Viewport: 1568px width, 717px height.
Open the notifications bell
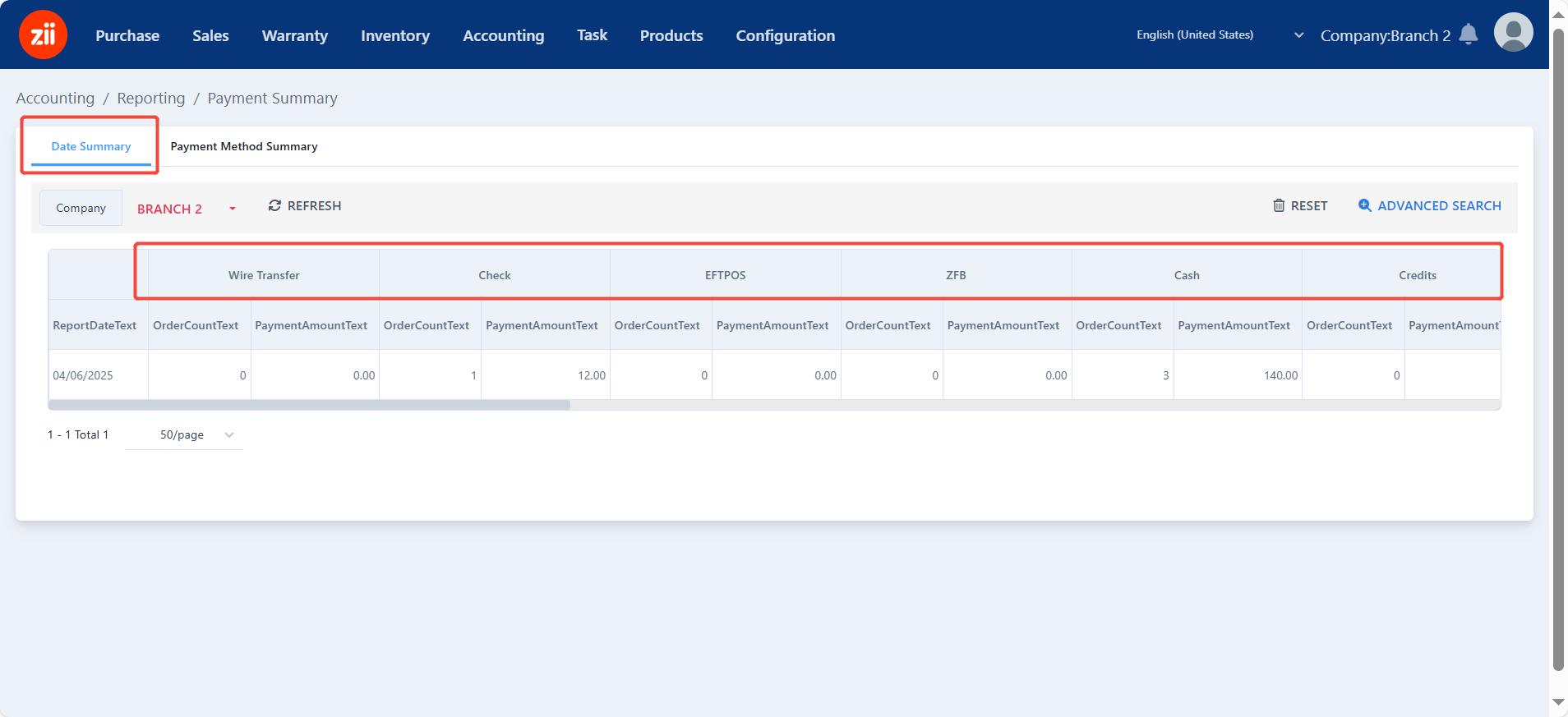(1469, 34)
